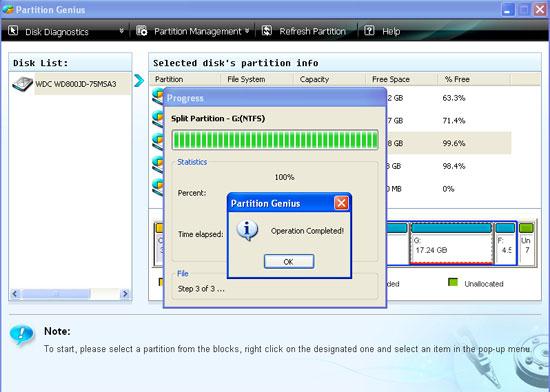This screenshot has height=392, width=550.
Task: Click the Step 3 of 3 text
Action: [201, 289]
